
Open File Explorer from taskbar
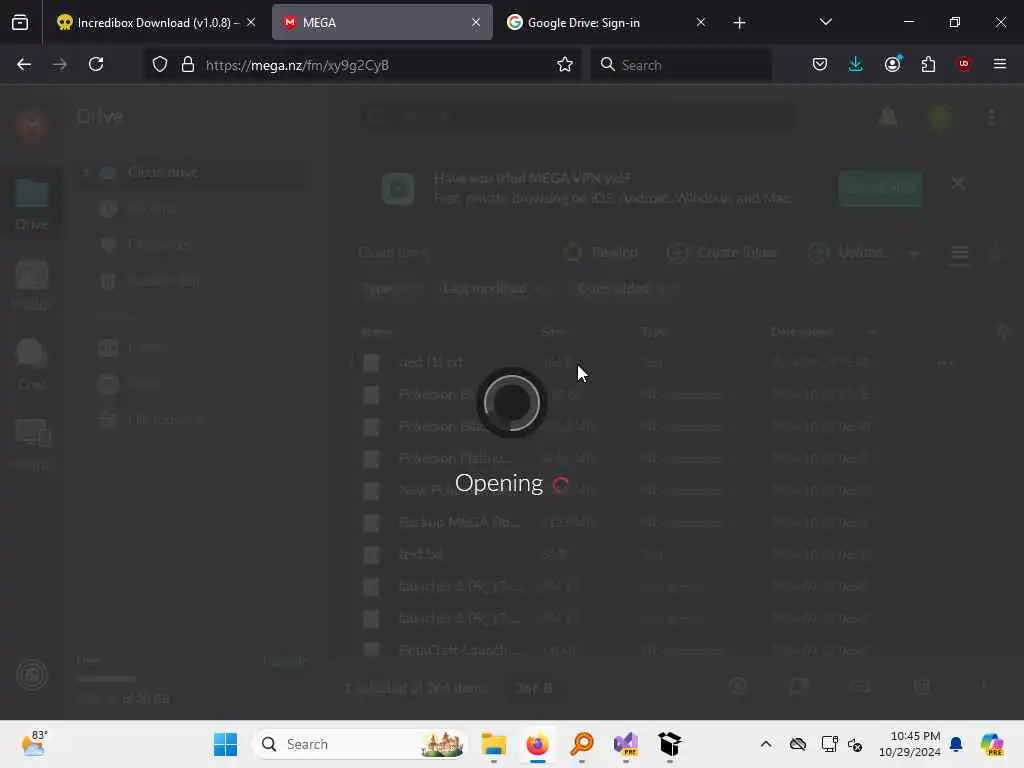[494, 744]
